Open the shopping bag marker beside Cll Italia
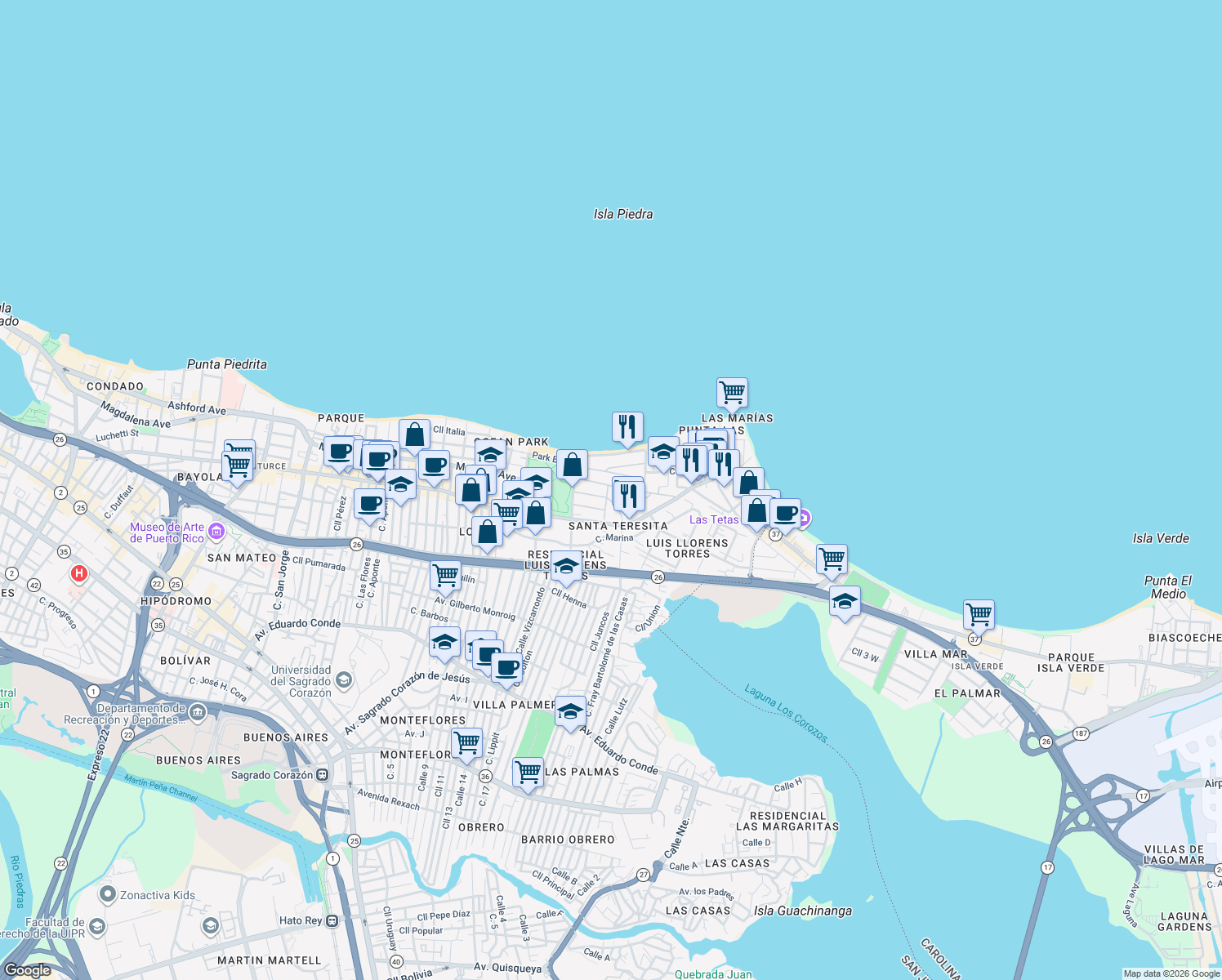The width and height of the screenshot is (1222, 980). 415,435
